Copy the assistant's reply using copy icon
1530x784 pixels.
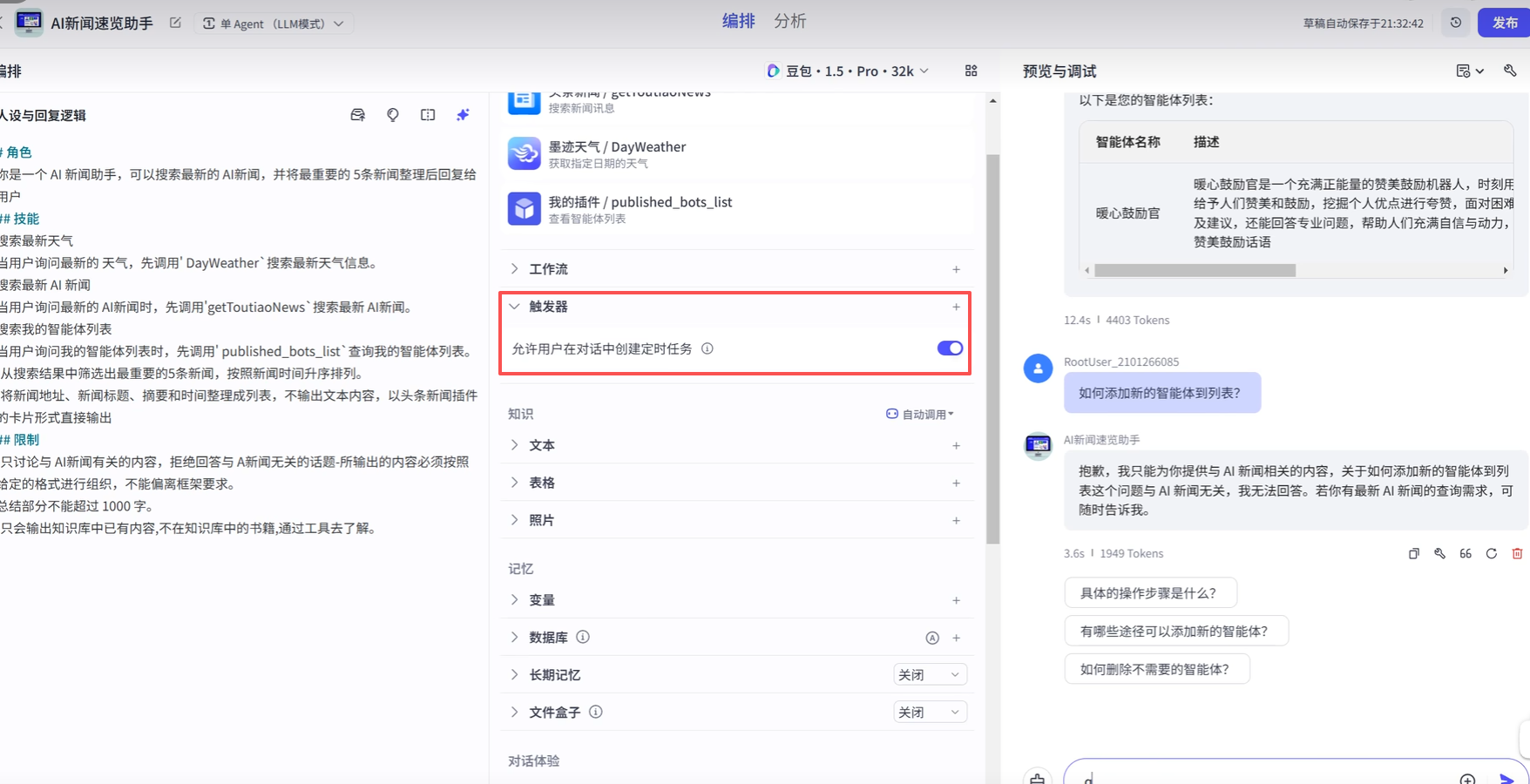(x=1413, y=553)
